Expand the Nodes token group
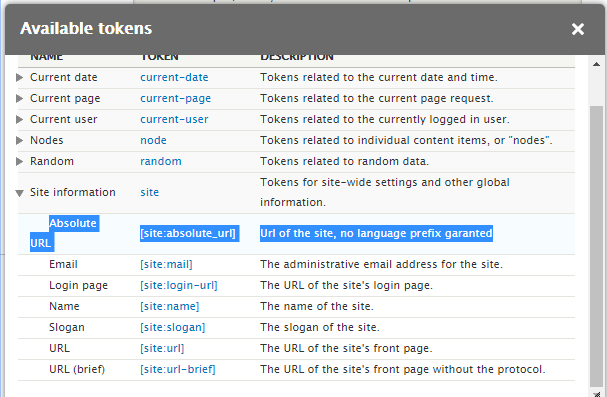The width and height of the screenshot is (607, 397). click(19, 140)
